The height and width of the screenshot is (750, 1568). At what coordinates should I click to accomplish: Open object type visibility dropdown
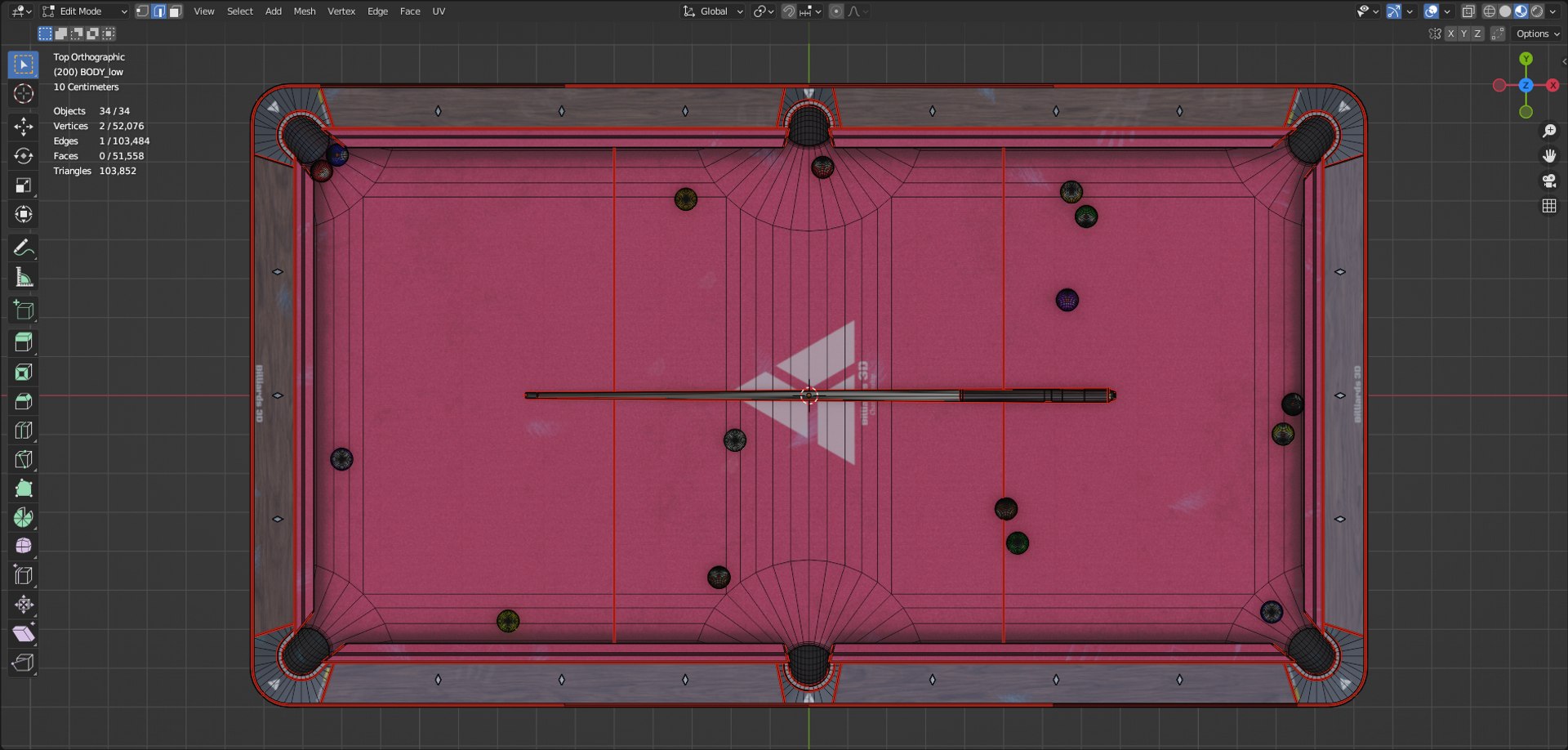coord(1368,11)
